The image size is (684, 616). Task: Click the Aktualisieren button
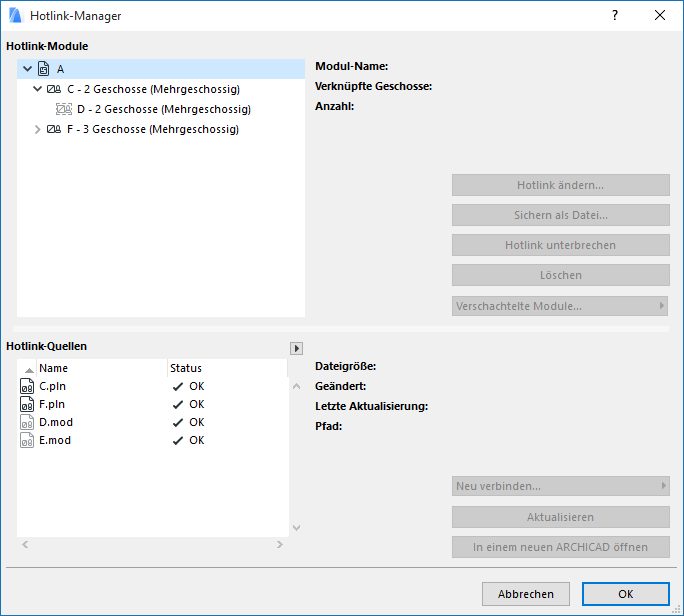pyautogui.click(x=561, y=517)
